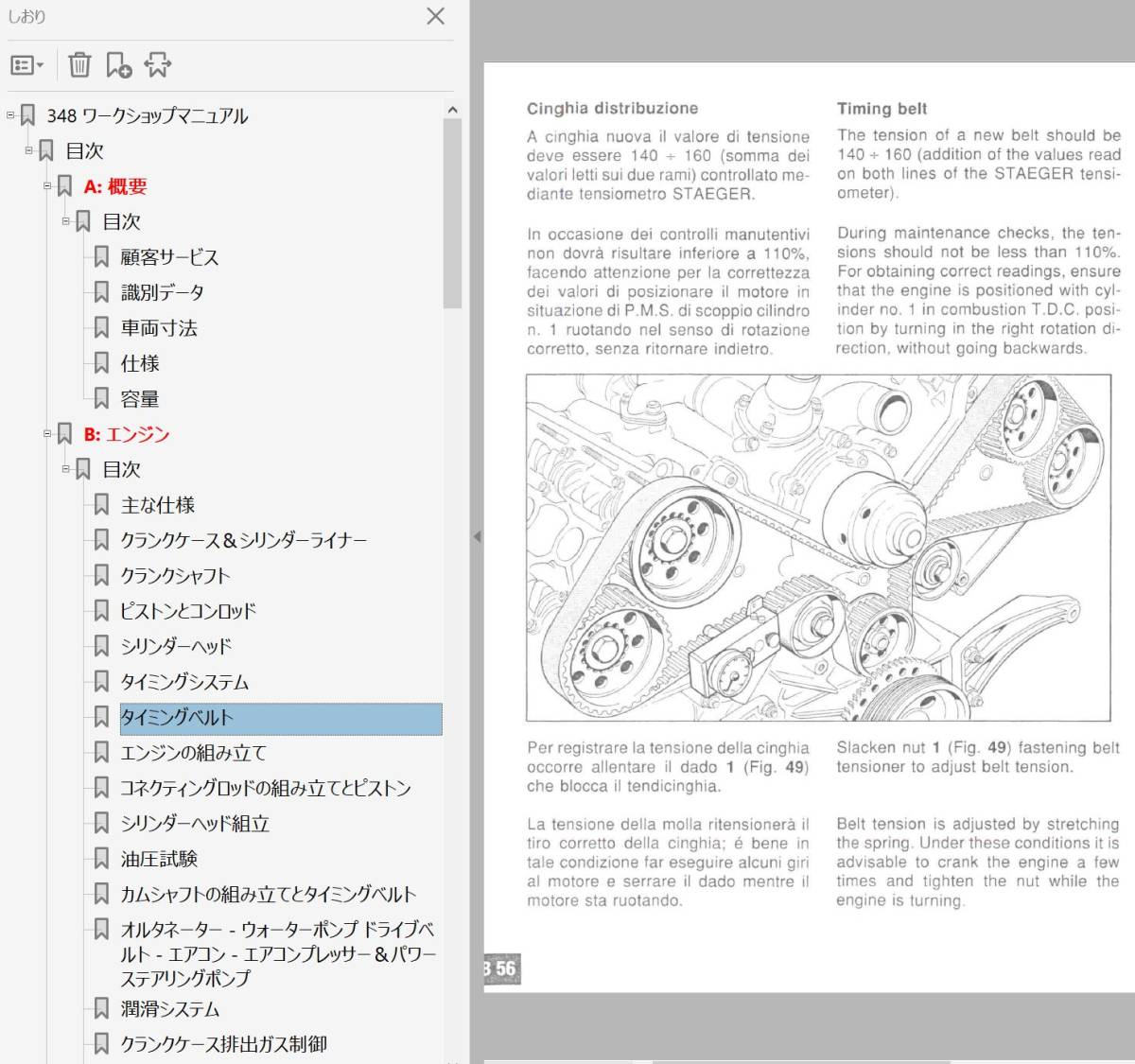The height and width of the screenshot is (1064, 1135).
Task: Add a new bookmark
Action: point(118,64)
